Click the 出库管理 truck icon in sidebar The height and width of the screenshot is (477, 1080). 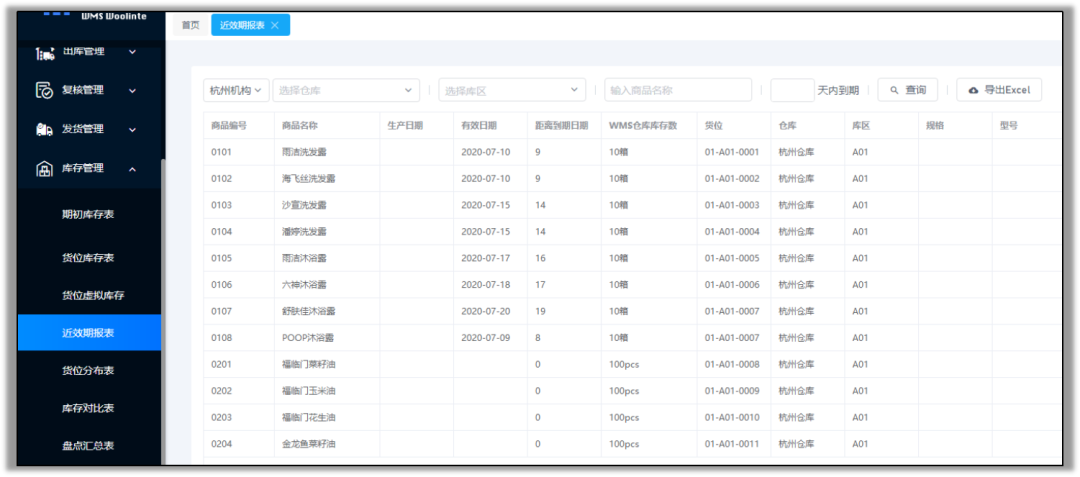click(x=44, y=51)
